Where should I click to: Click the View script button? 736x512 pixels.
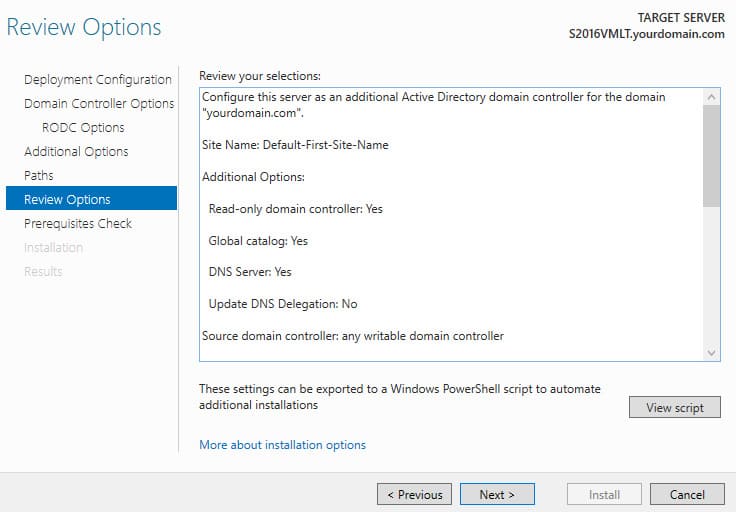click(675, 407)
